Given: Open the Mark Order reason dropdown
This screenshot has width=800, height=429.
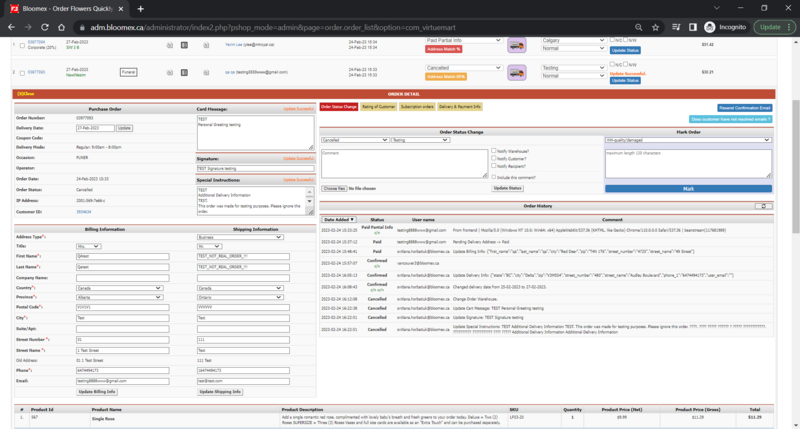Looking at the screenshot, I should point(688,140).
